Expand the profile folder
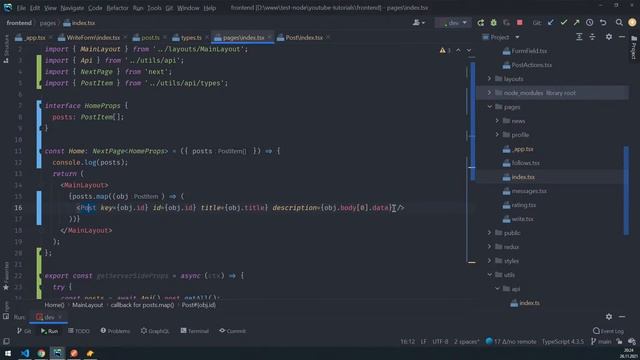 (497, 135)
